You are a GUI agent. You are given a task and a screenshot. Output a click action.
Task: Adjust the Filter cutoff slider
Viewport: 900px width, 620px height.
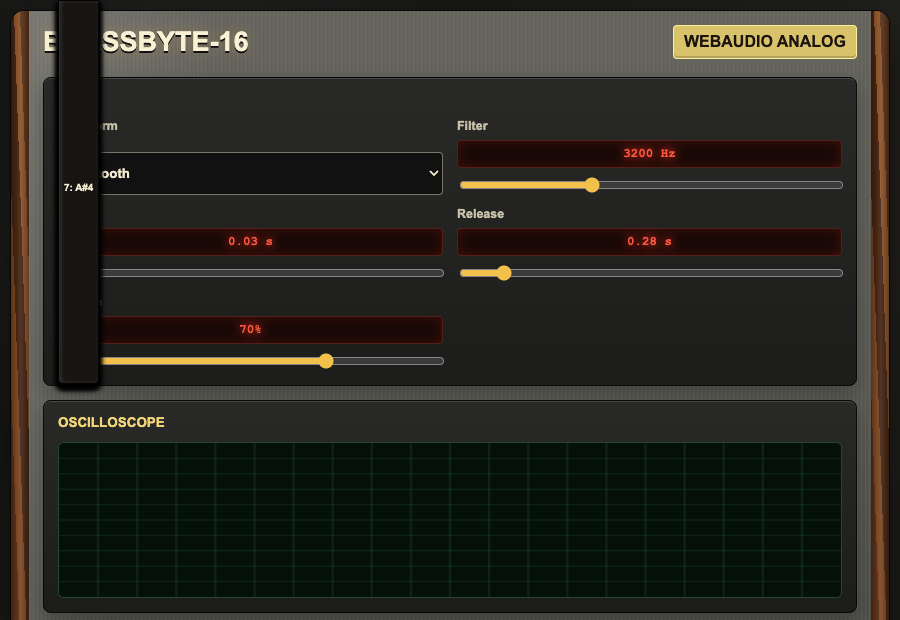click(651, 185)
